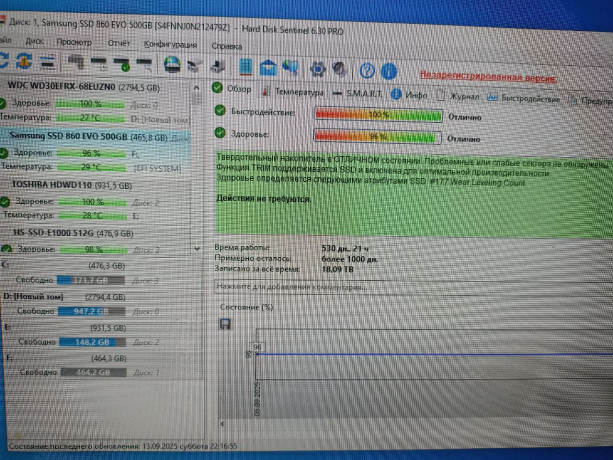
Task: Switch to the S.M.A.R.T. tab
Action: tap(357, 94)
